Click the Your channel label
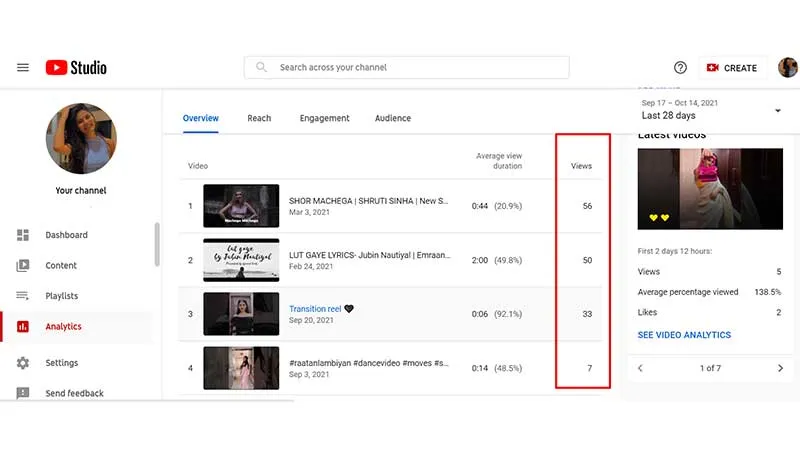Viewport: 800px width, 450px height. pos(81,190)
